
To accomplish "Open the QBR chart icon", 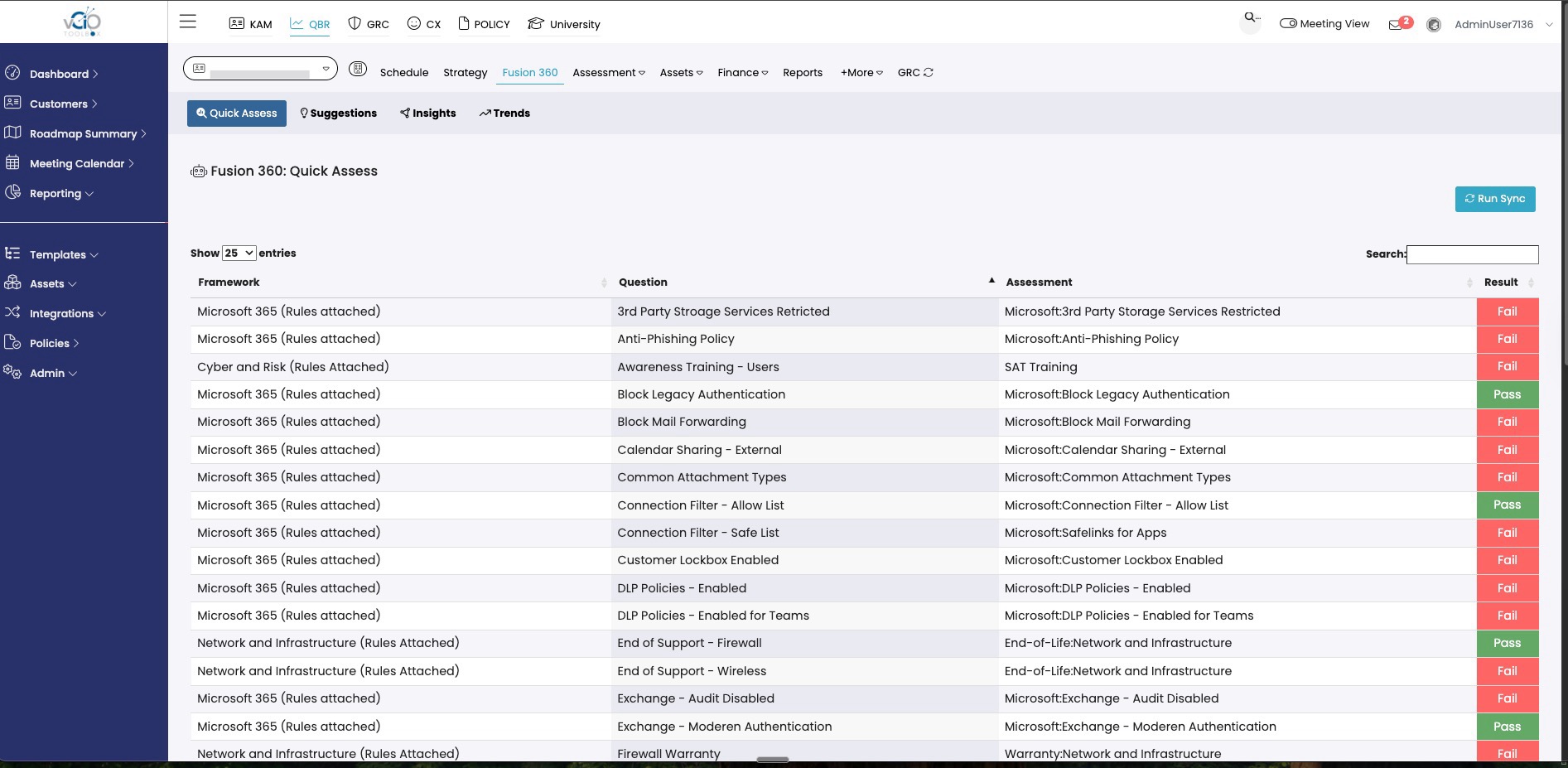I will coord(297,23).
